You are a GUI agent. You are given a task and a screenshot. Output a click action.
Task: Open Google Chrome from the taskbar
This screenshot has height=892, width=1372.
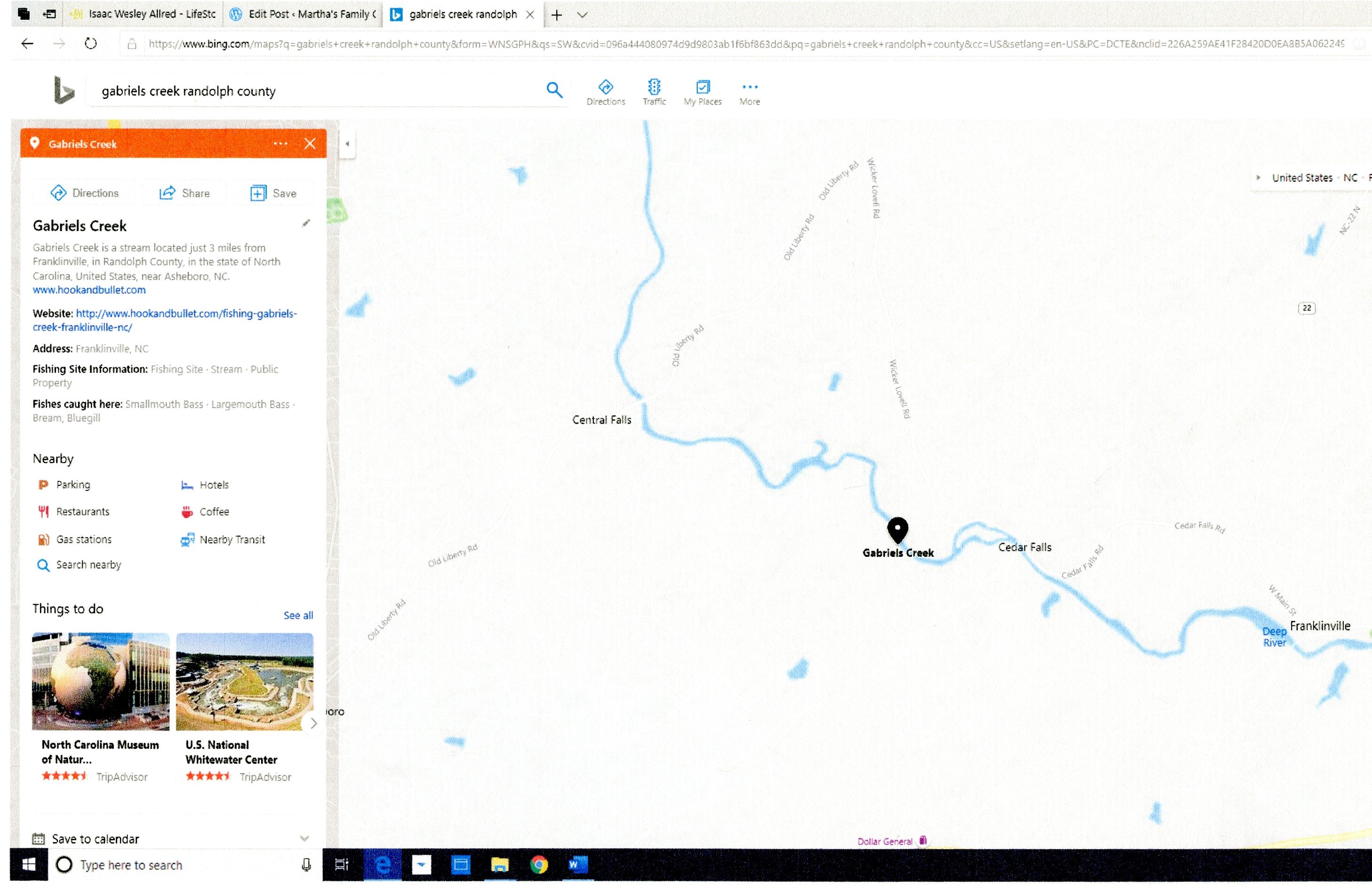pyautogui.click(x=538, y=864)
